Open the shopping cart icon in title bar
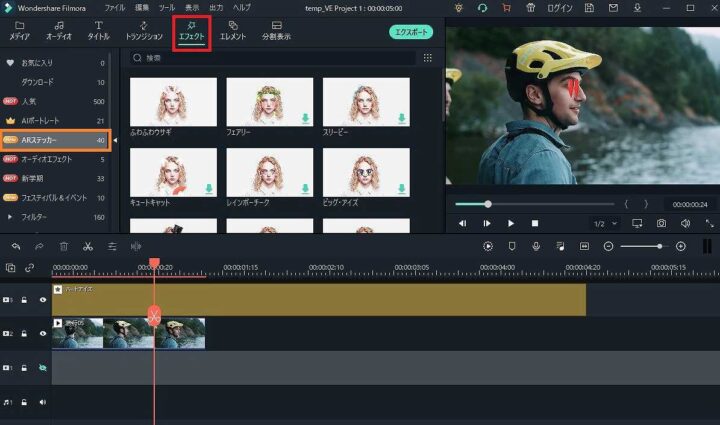This screenshot has width=720, height=425. [x=506, y=8]
